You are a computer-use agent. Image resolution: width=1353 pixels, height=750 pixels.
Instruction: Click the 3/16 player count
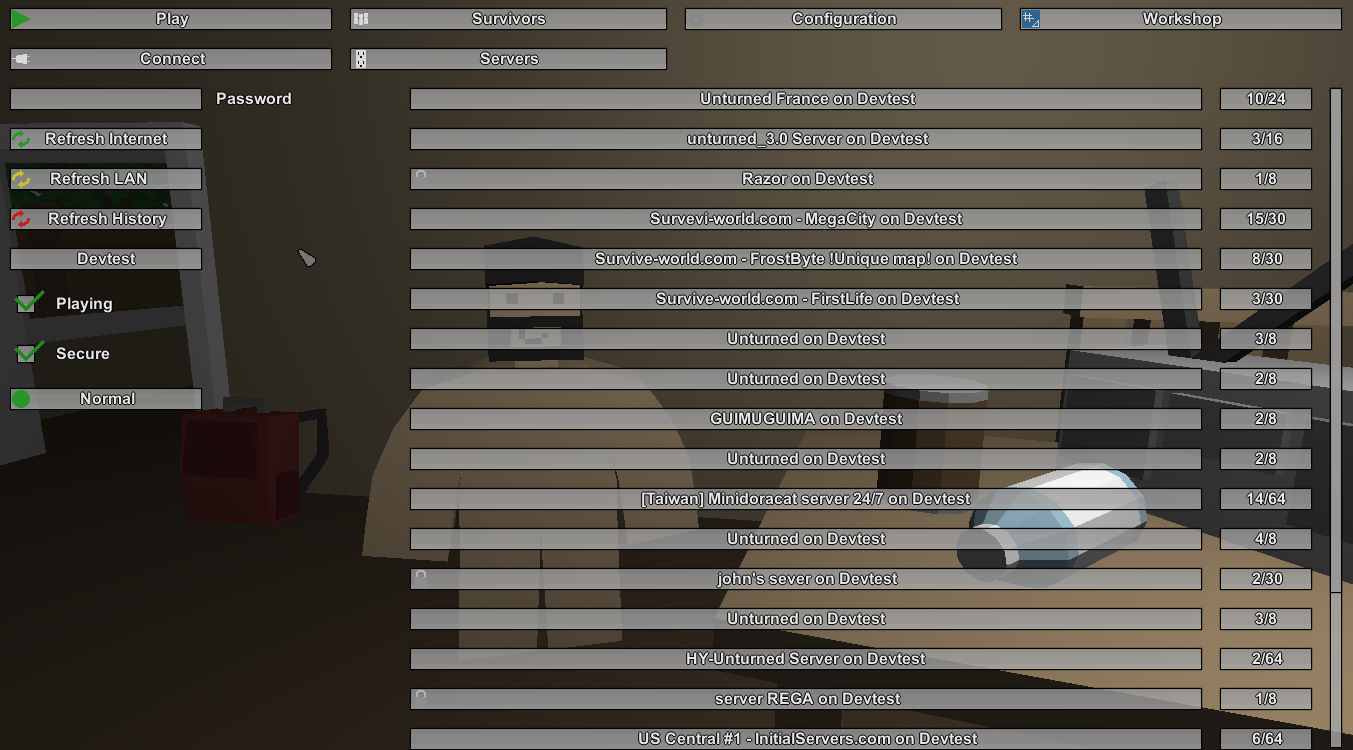pyautogui.click(x=1266, y=139)
